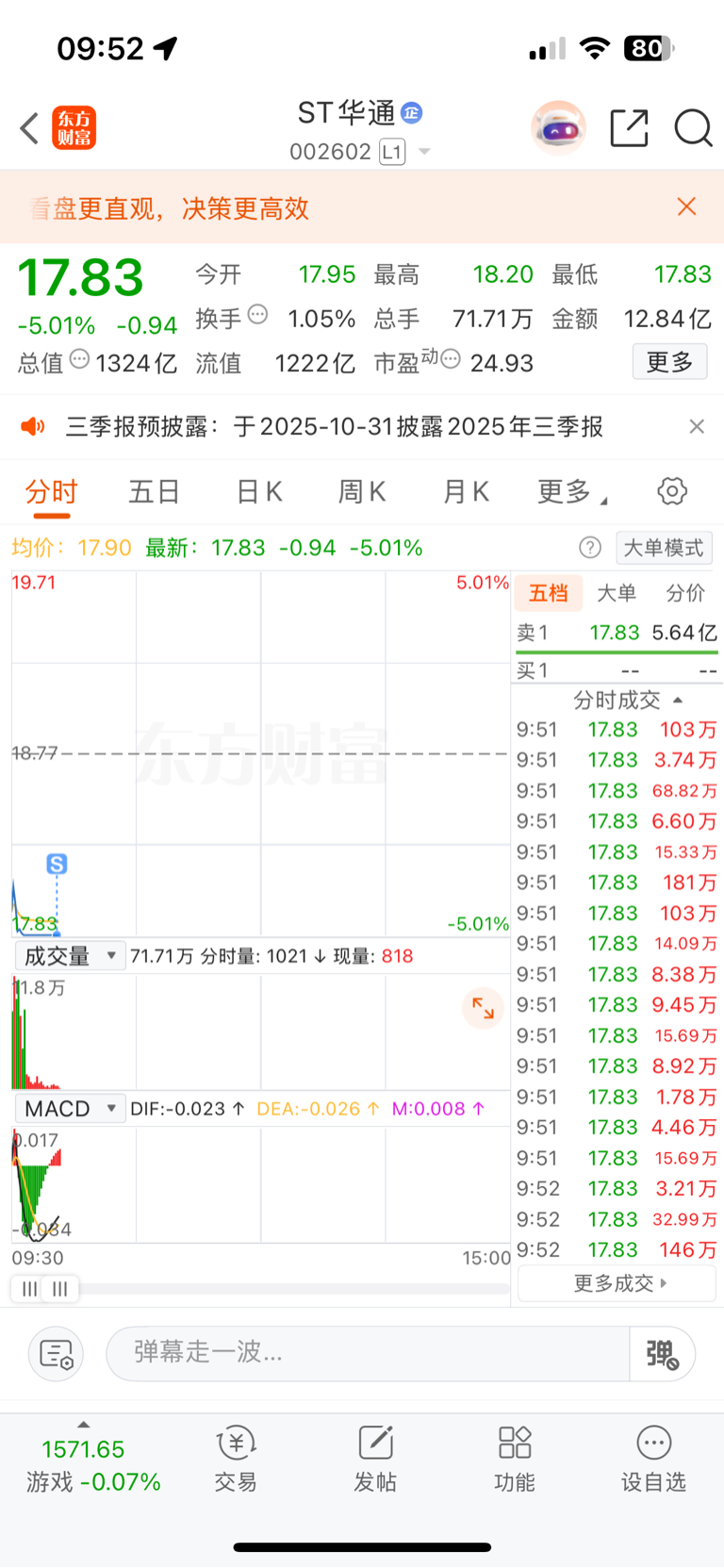
Task: Expand chart with orange arrows icon
Action: pos(483,1008)
